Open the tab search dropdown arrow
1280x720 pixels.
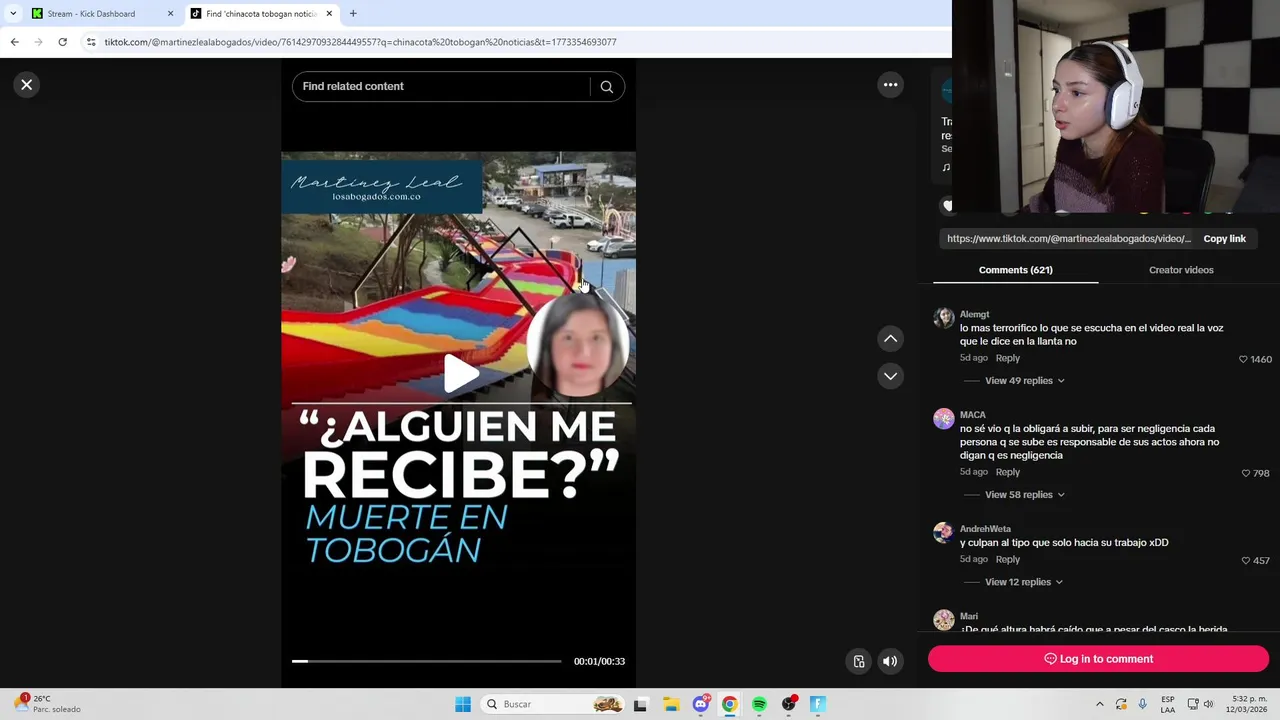pos(13,14)
